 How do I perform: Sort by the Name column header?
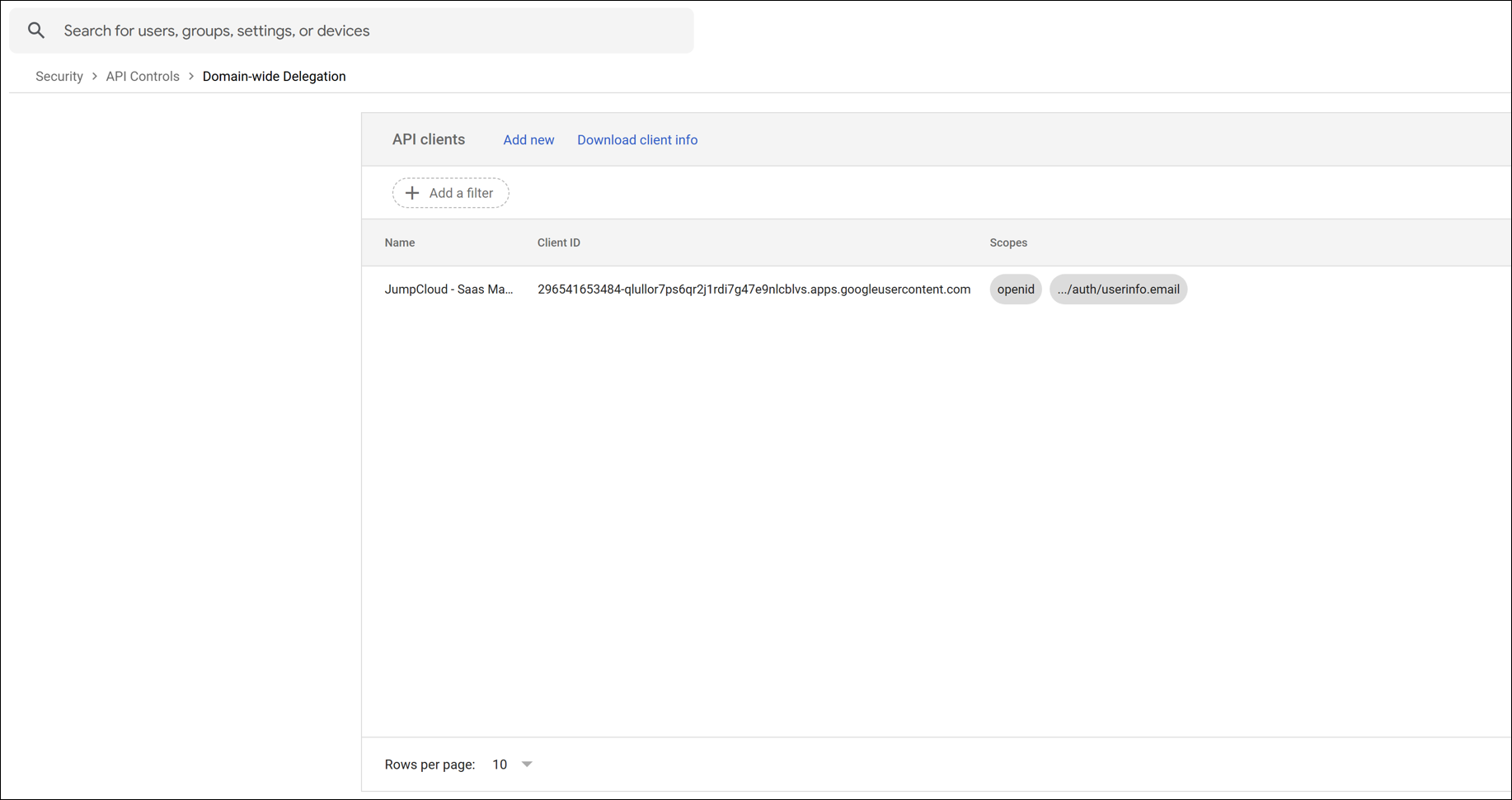click(400, 242)
